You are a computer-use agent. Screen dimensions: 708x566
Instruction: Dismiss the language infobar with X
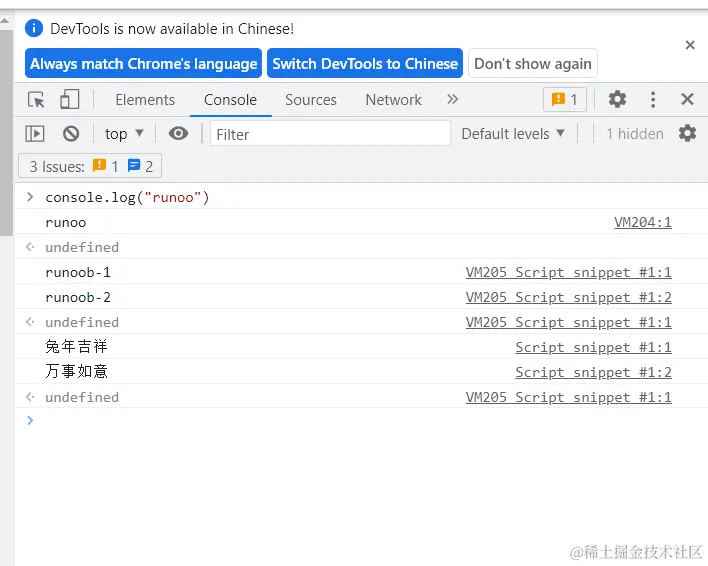click(690, 45)
